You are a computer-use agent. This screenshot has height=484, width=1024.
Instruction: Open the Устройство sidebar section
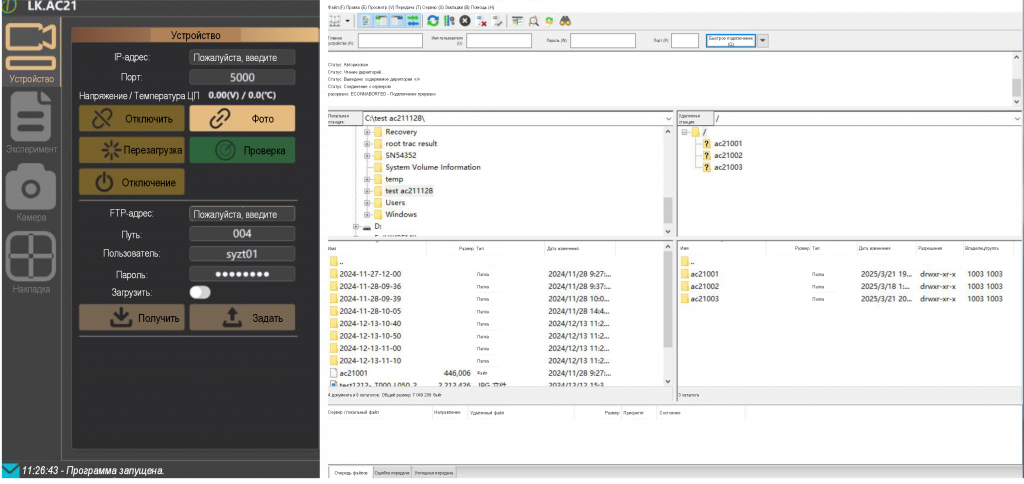tap(31, 54)
